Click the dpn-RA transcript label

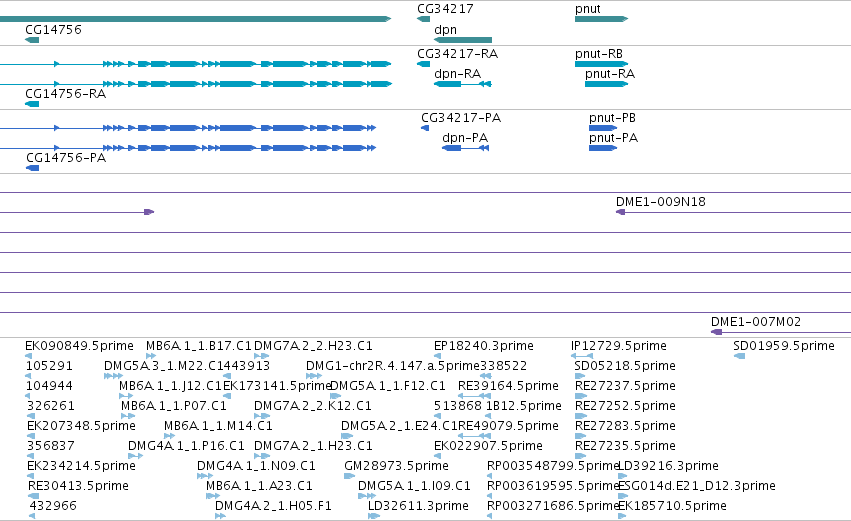click(x=458, y=74)
